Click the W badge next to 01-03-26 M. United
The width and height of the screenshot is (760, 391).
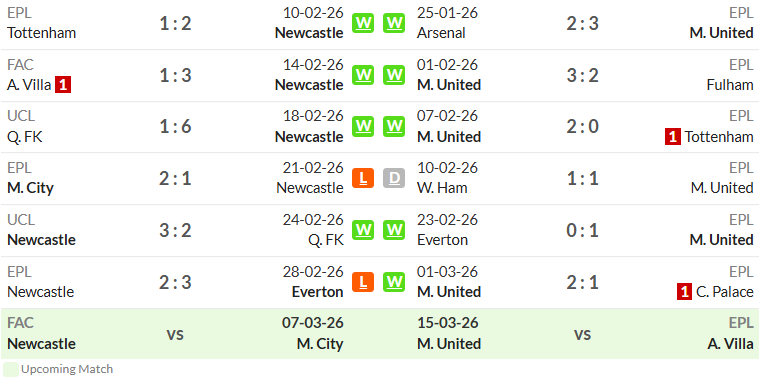pos(394,282)
